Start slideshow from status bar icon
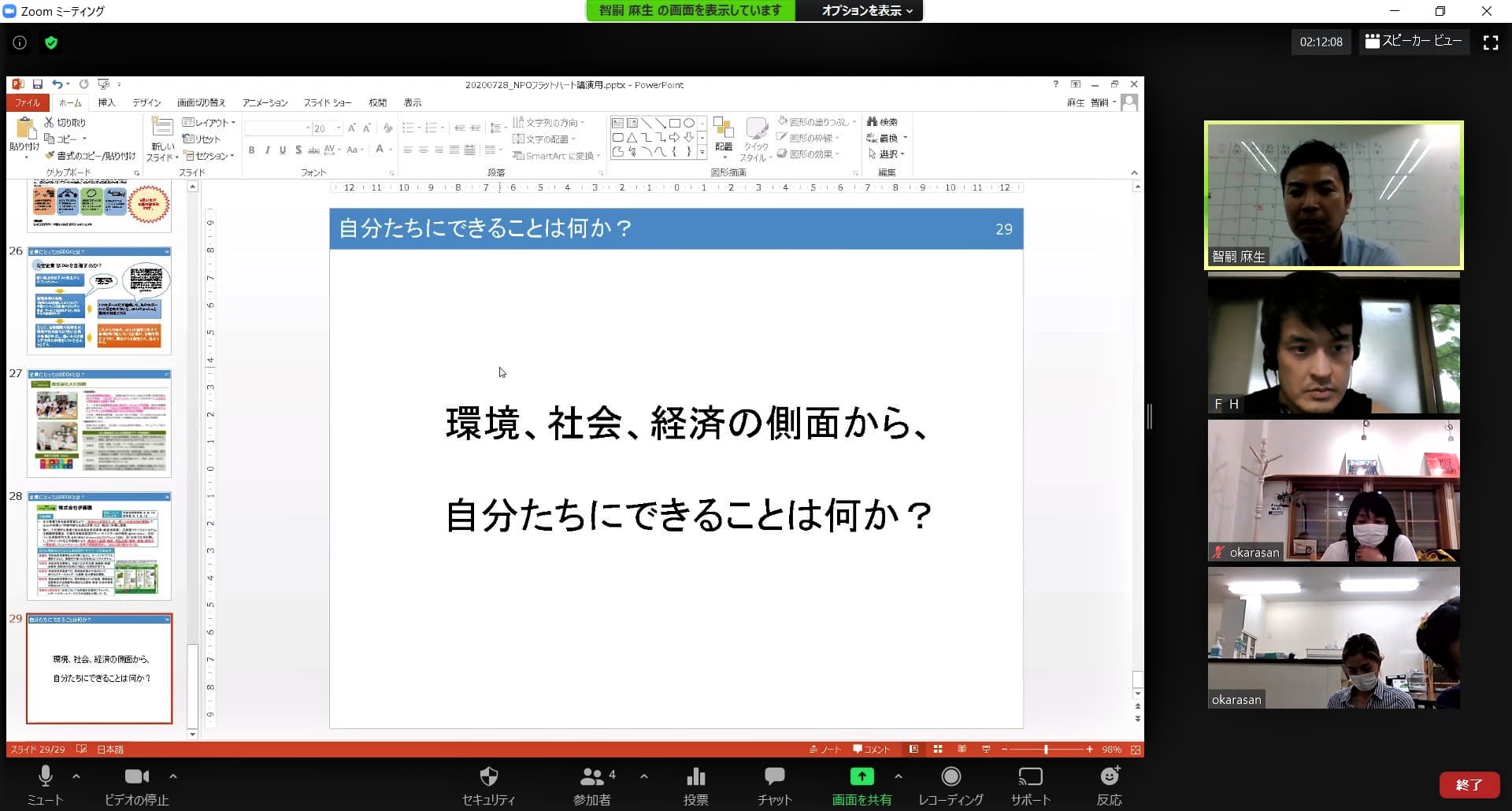 coord(986,750)
